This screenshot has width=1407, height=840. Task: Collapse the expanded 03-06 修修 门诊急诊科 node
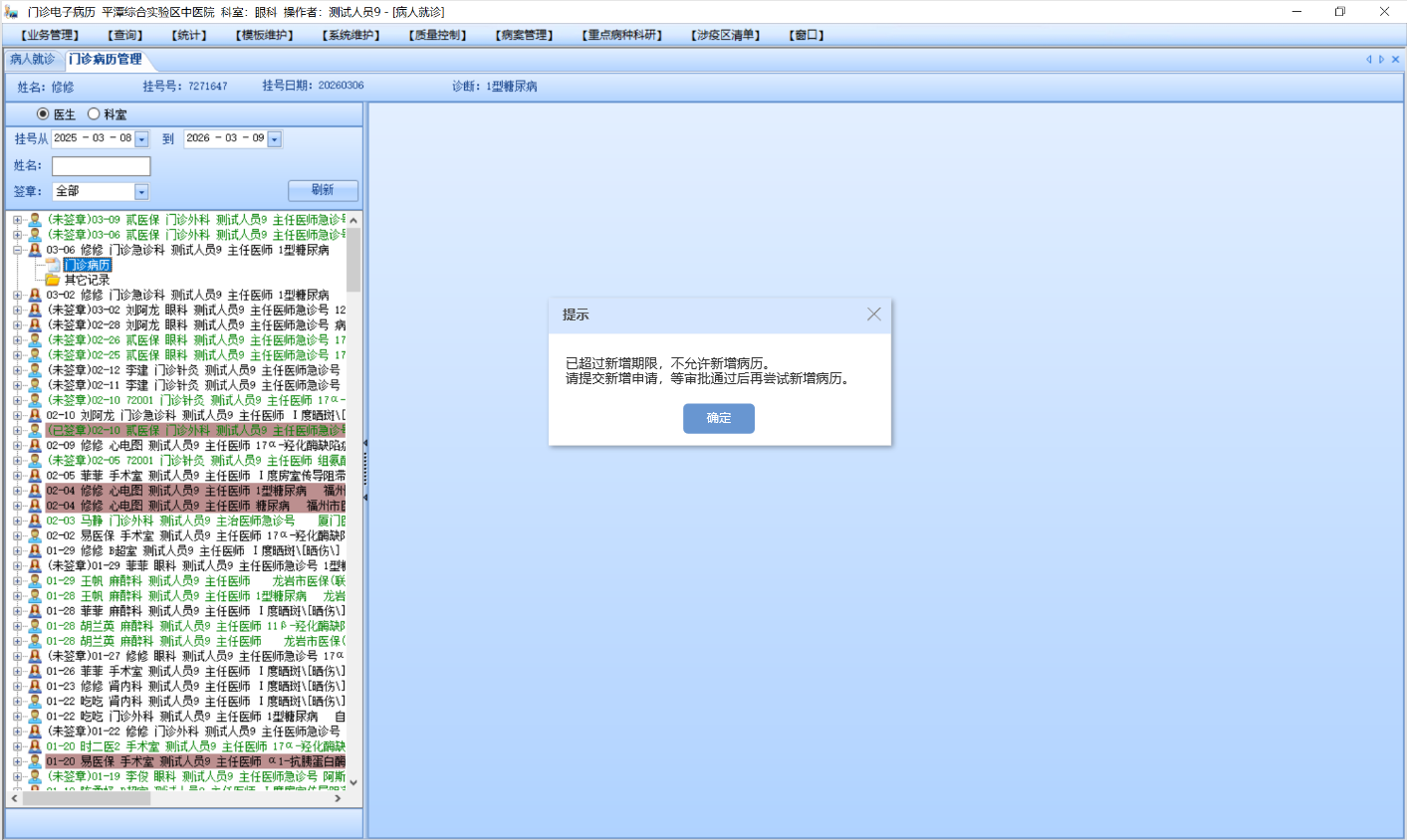tap(17, 250)
